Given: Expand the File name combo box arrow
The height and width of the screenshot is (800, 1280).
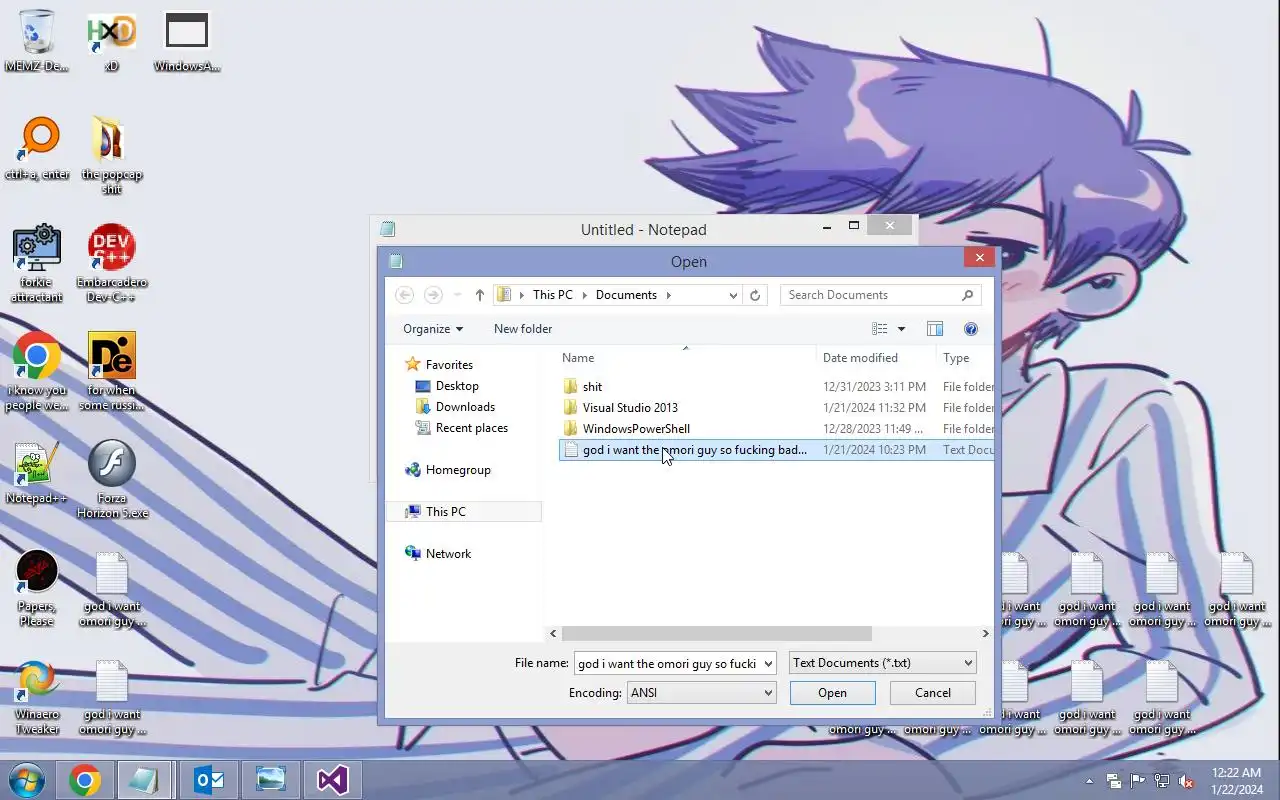Looking at the screenshot, I should tap(767, 663).
